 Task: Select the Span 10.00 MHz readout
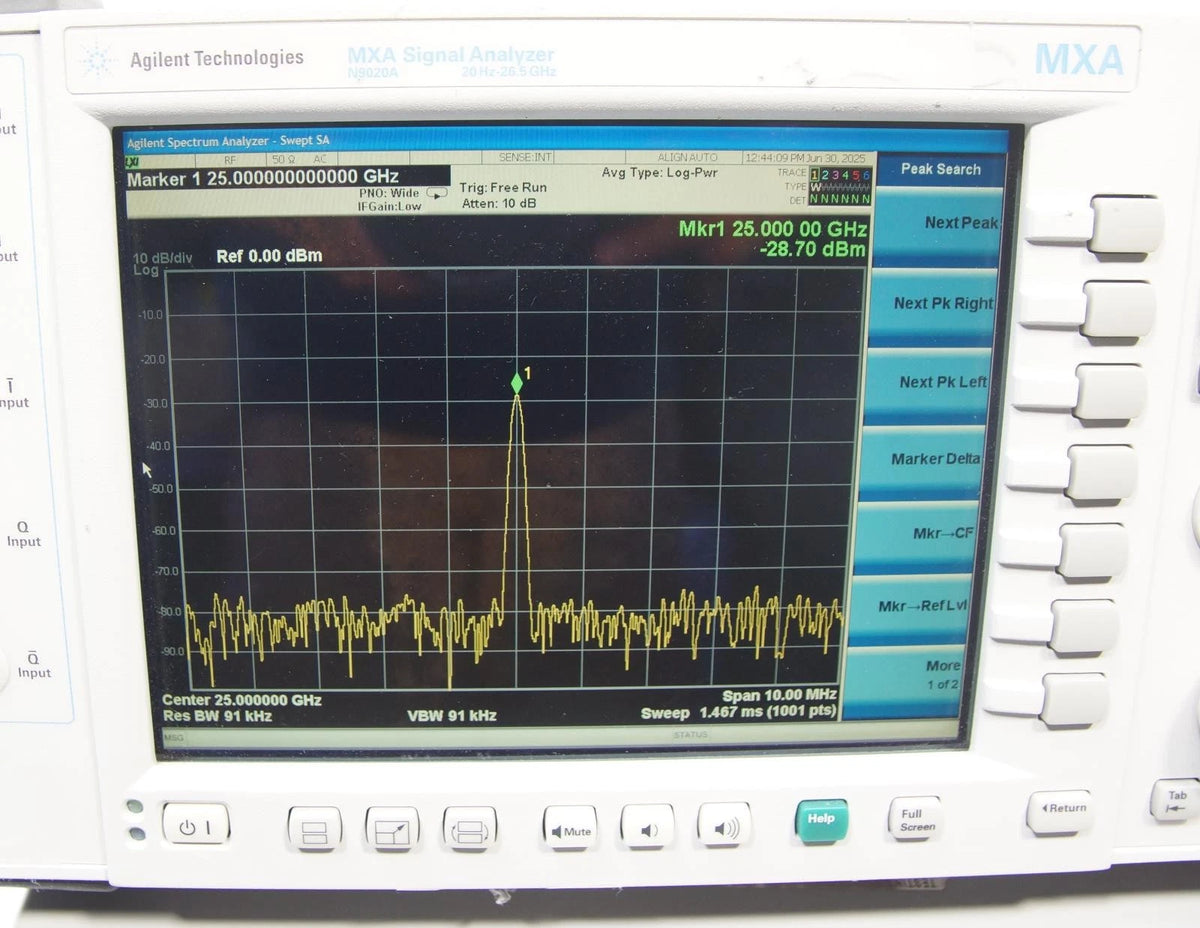point(779,695)
